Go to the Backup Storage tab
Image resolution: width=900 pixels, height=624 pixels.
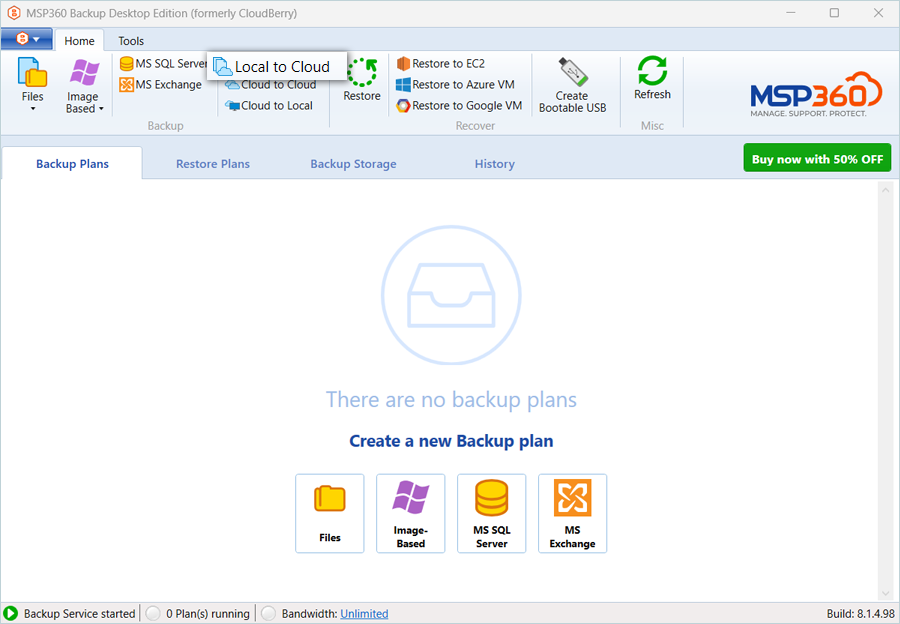[353, 164]
